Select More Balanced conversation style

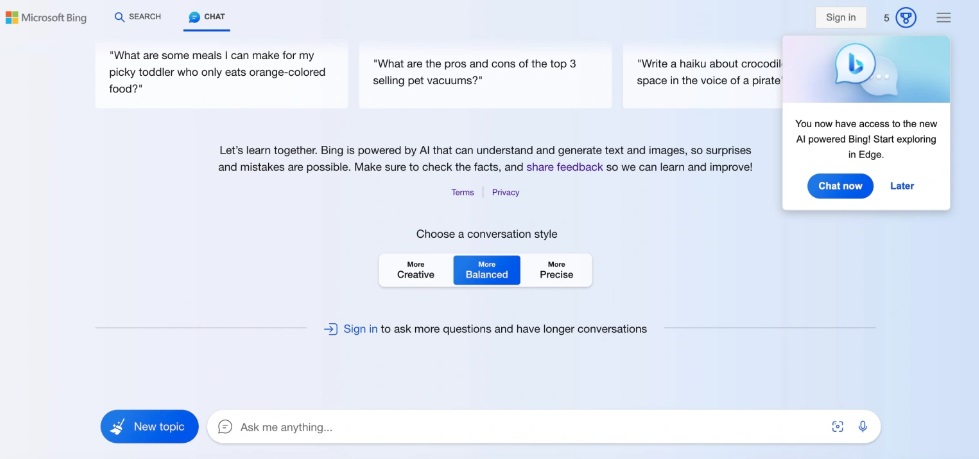click(487, 270)
